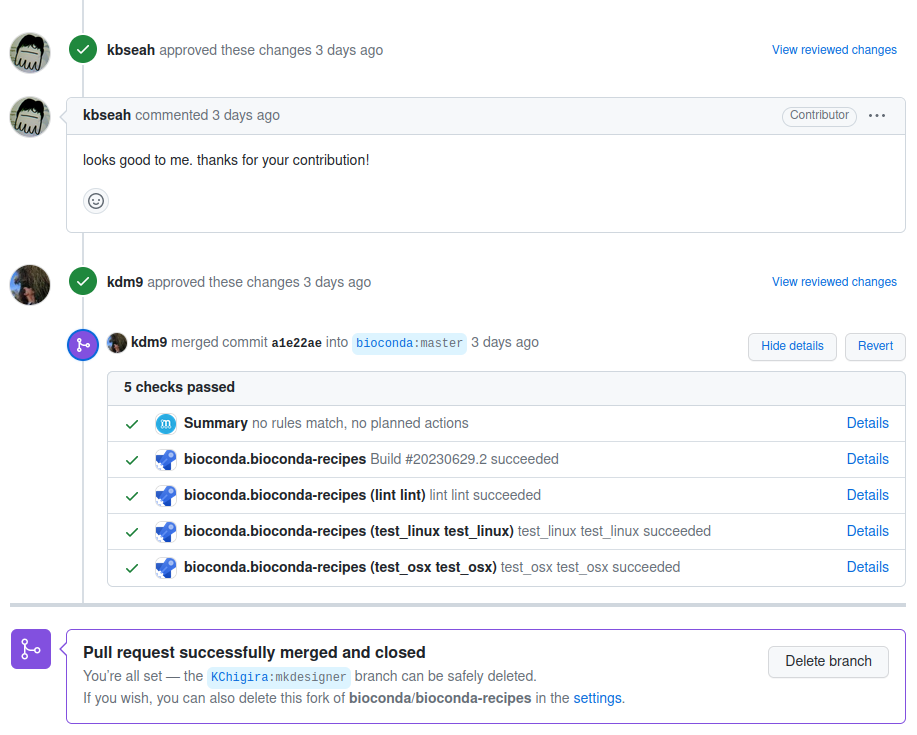Open View reviewed changes for kbseah approval
The height and width of the screenshot is (735, 917).
[x=834, y=50]
